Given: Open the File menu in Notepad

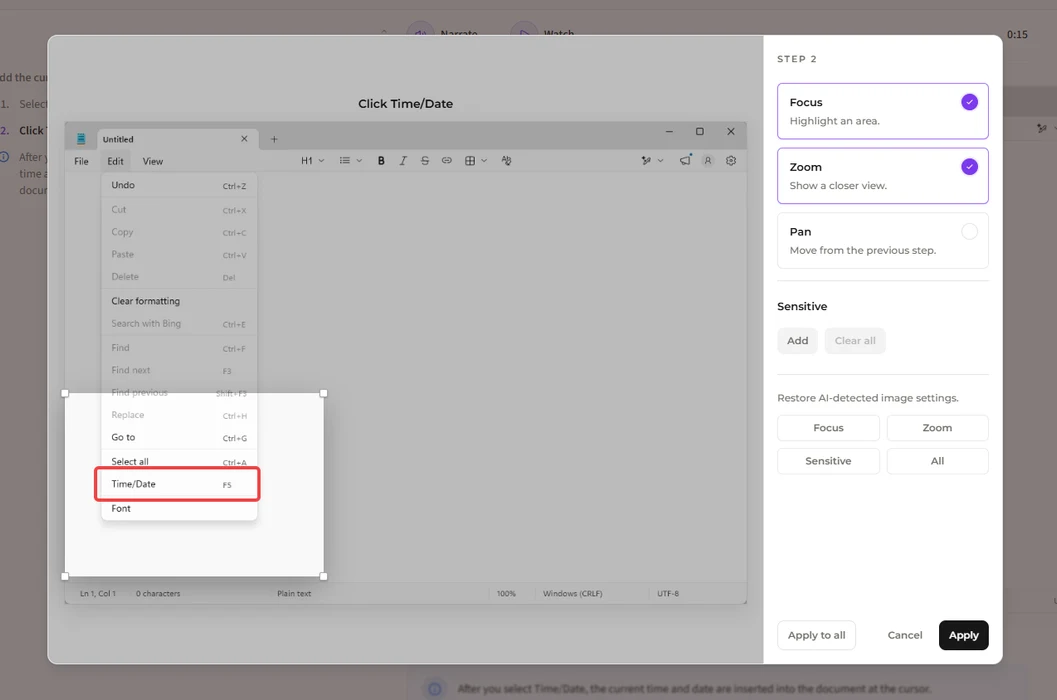Looking at the screenshot, I should [x=81, y=161].
